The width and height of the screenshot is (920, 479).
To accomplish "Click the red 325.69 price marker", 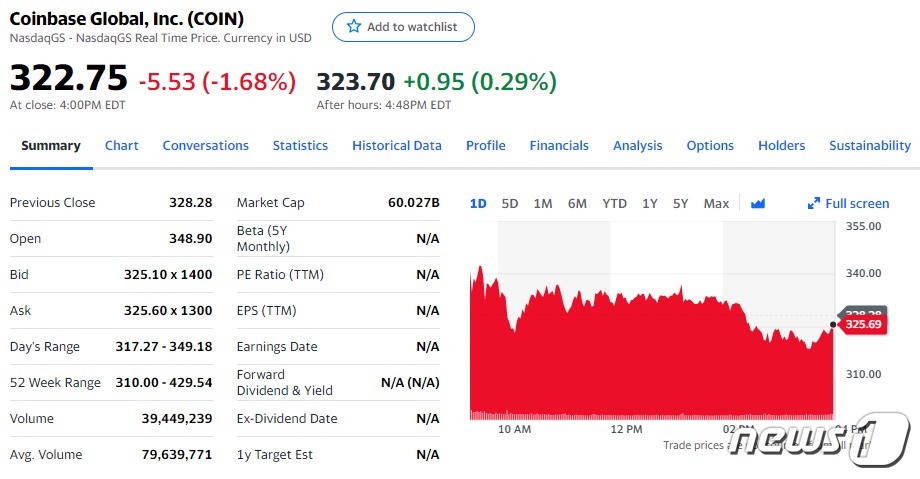I will click(862, 324).
